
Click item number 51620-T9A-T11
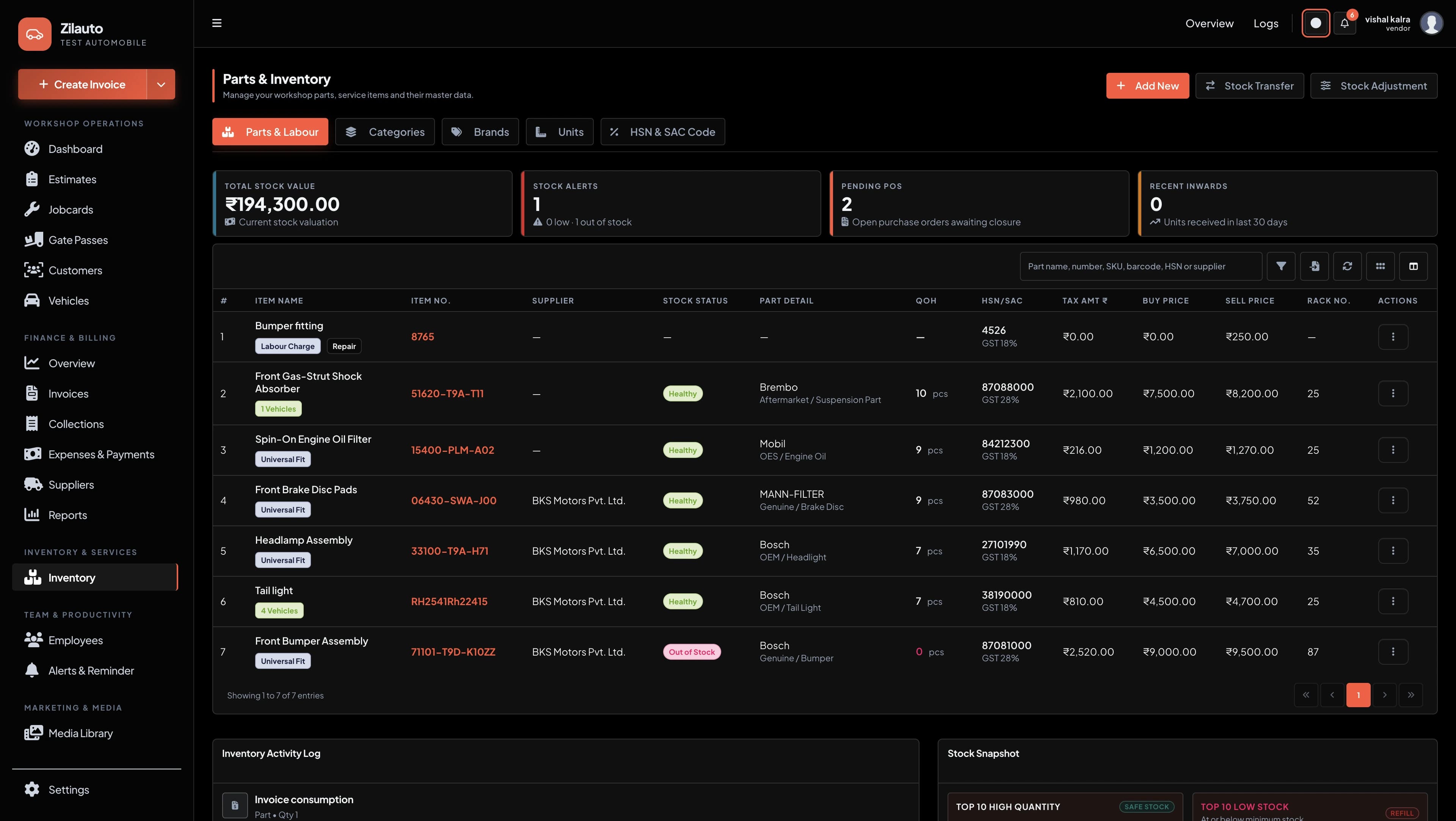(x=447, y=393)
